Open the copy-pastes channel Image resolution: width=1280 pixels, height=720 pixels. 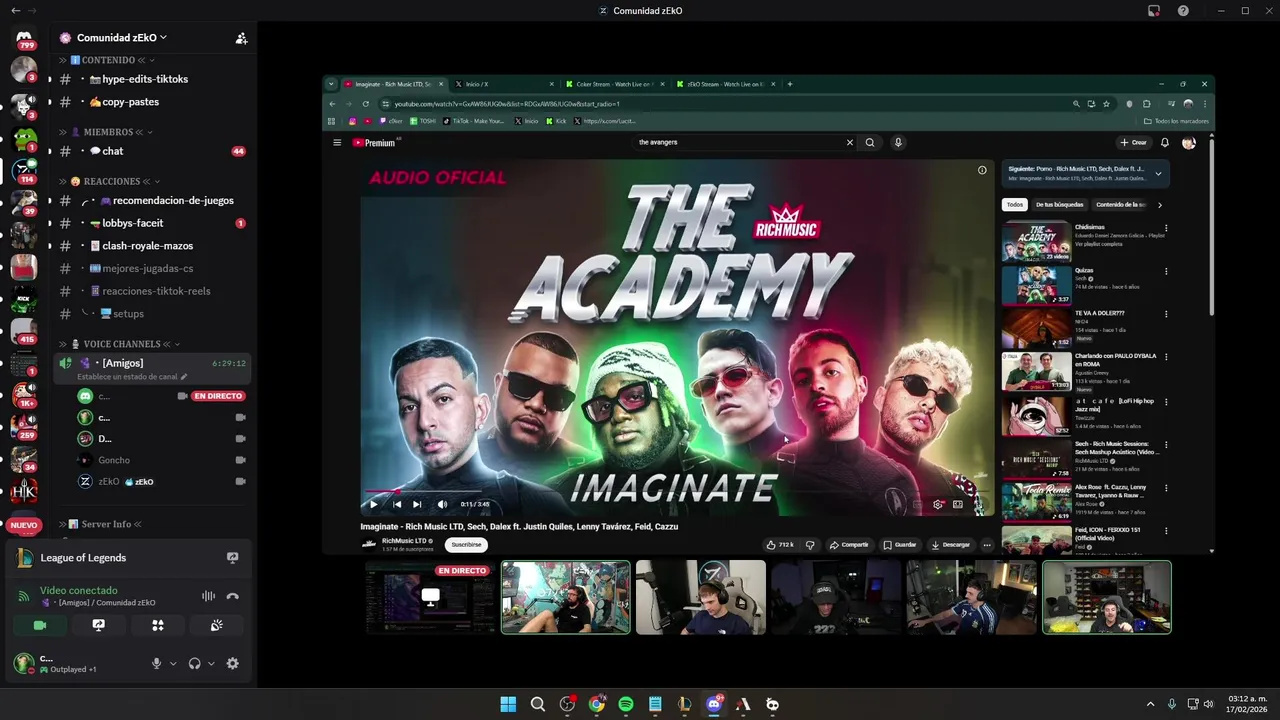coord(152,102)
